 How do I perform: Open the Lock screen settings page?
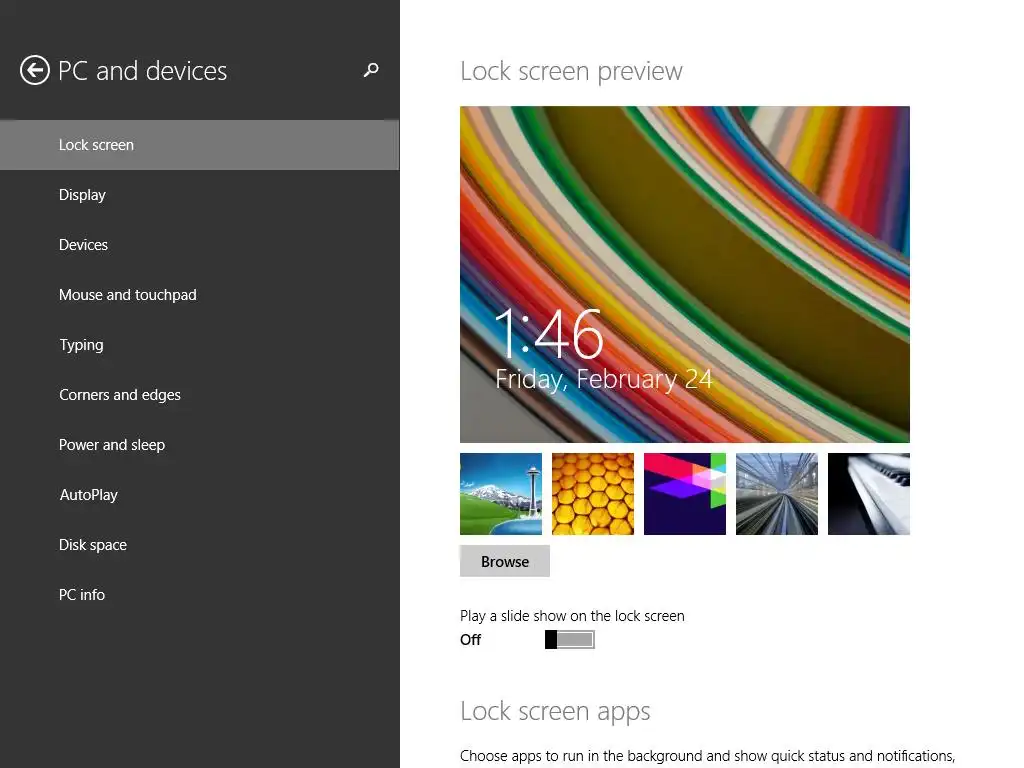pos(96,145)
